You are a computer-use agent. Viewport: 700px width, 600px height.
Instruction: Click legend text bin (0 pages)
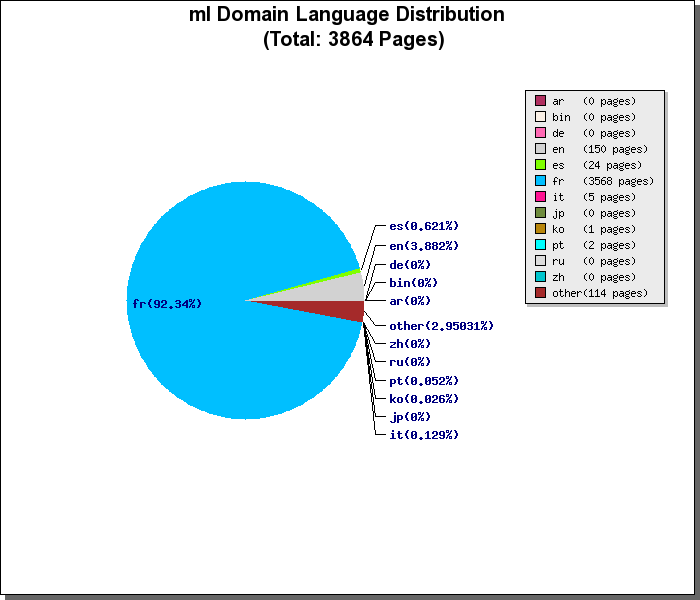tap(594, 117)
